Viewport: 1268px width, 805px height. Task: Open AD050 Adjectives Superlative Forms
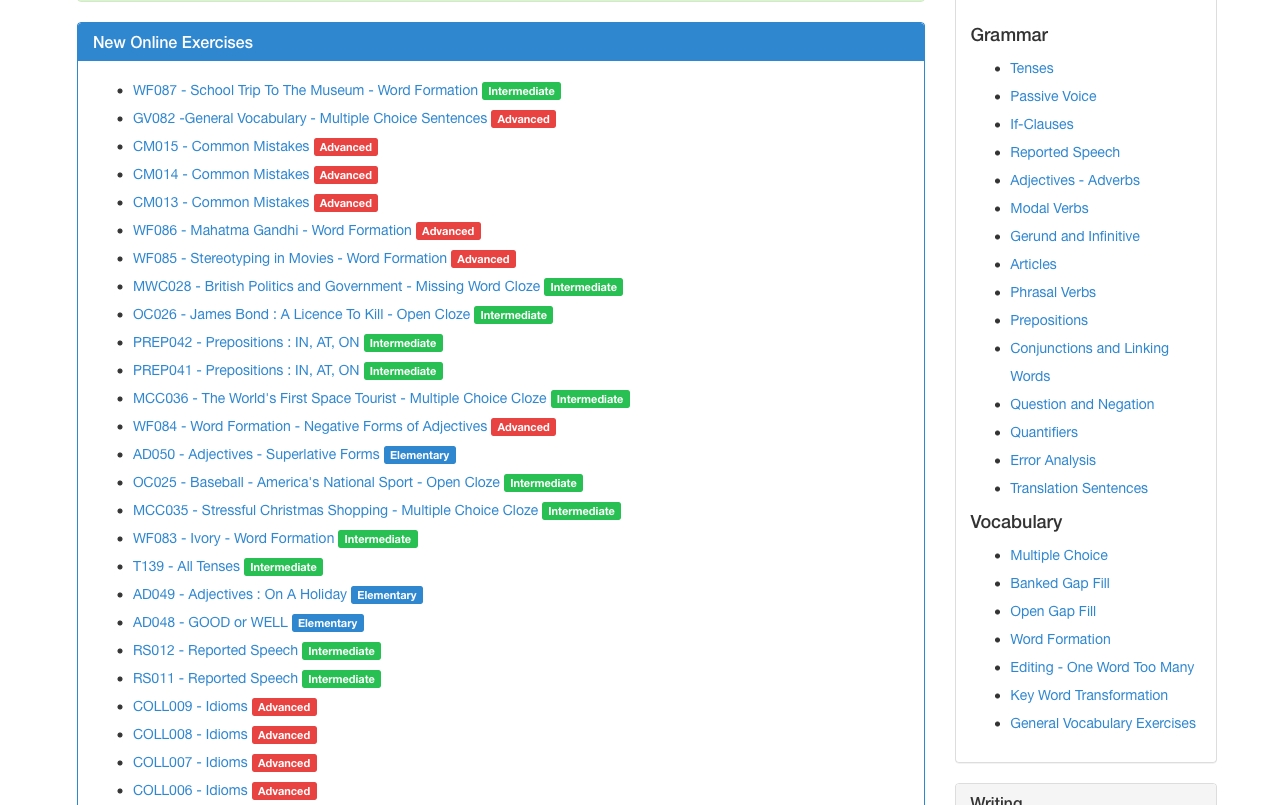click(256, 454)
